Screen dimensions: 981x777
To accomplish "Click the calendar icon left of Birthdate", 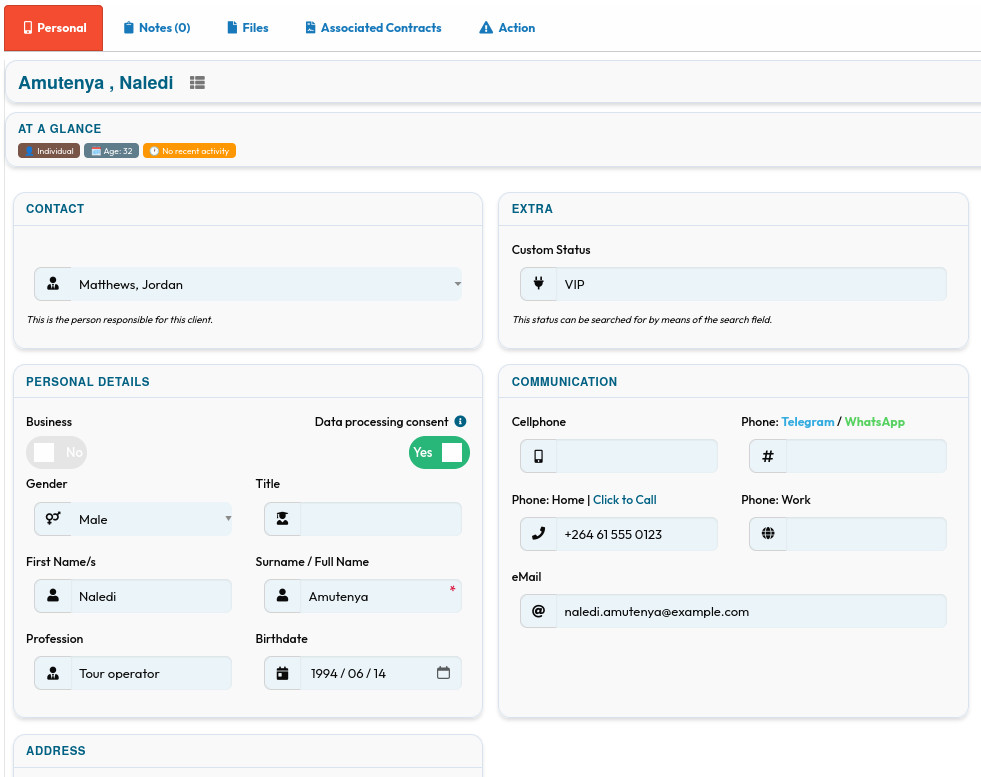I will tap(283, 673).
